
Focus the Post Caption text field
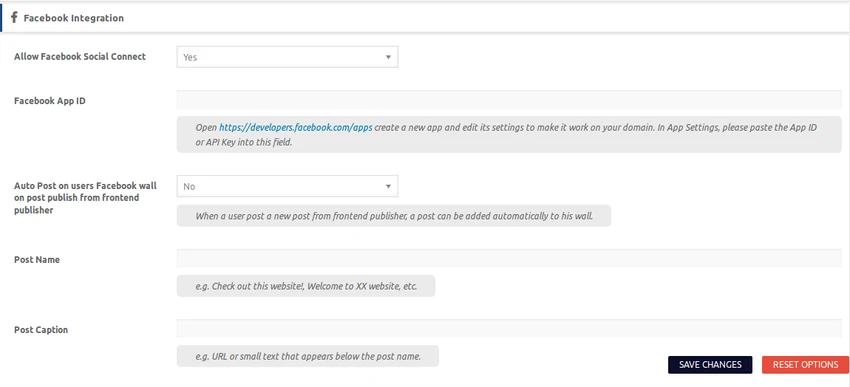pyautogui.click(x=509, y=328)
